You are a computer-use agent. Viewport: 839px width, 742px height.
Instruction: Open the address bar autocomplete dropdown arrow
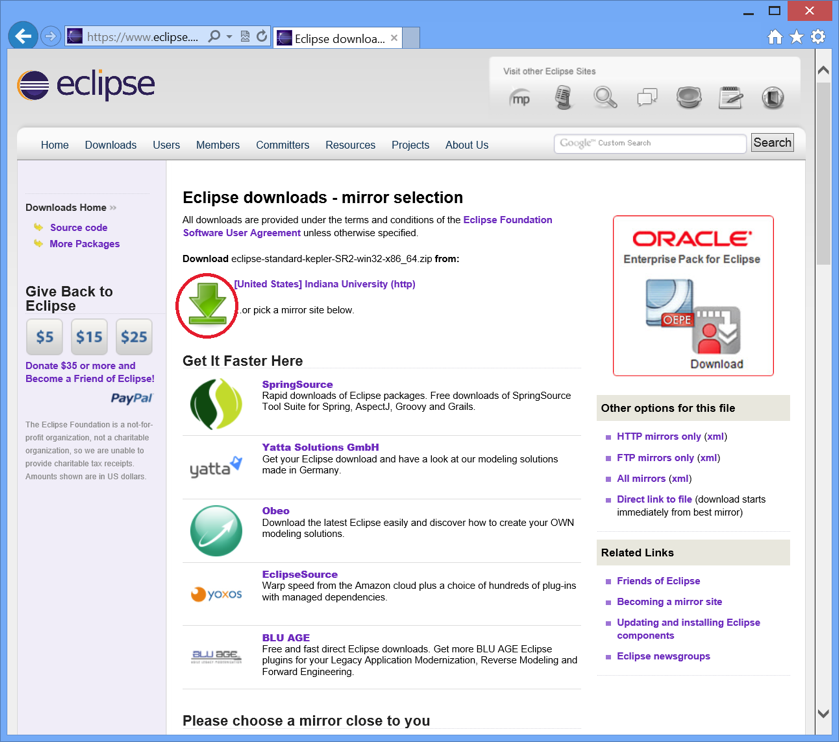(x=229, y=36)
